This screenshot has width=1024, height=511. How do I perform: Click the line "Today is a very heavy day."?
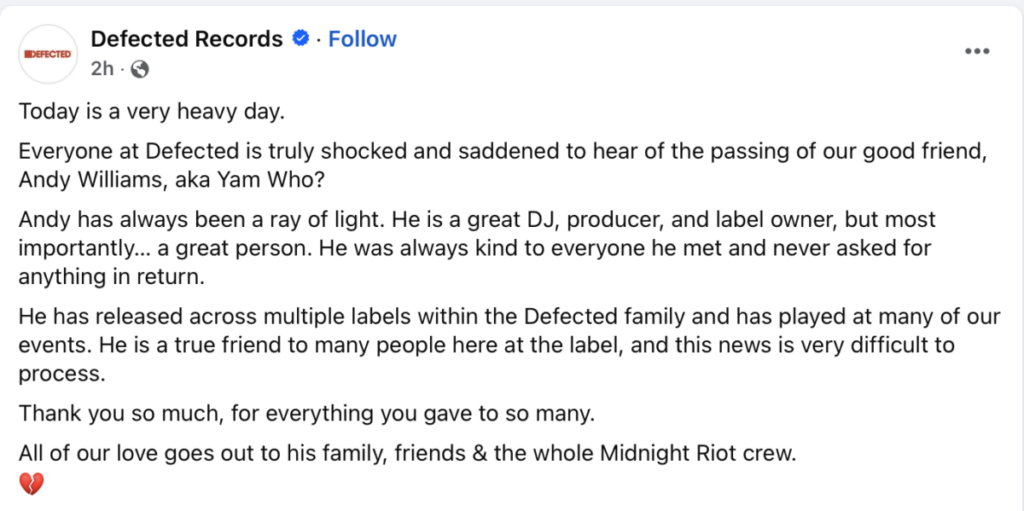[x=152, y=112]
